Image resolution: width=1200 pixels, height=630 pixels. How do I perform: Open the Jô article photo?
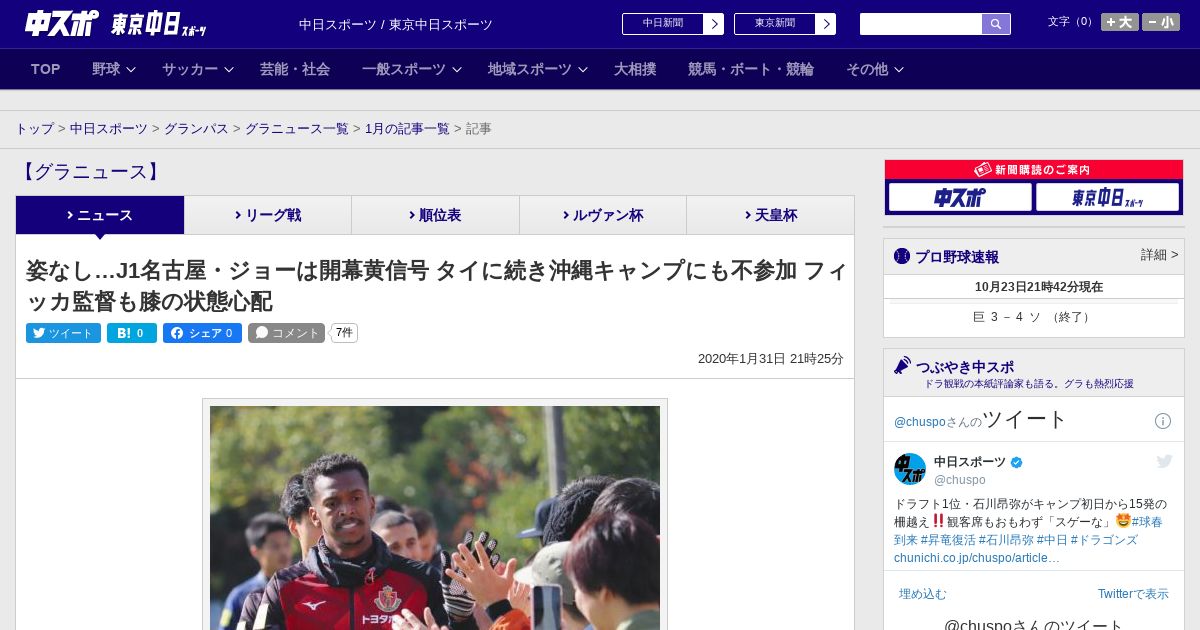point(435,517)
